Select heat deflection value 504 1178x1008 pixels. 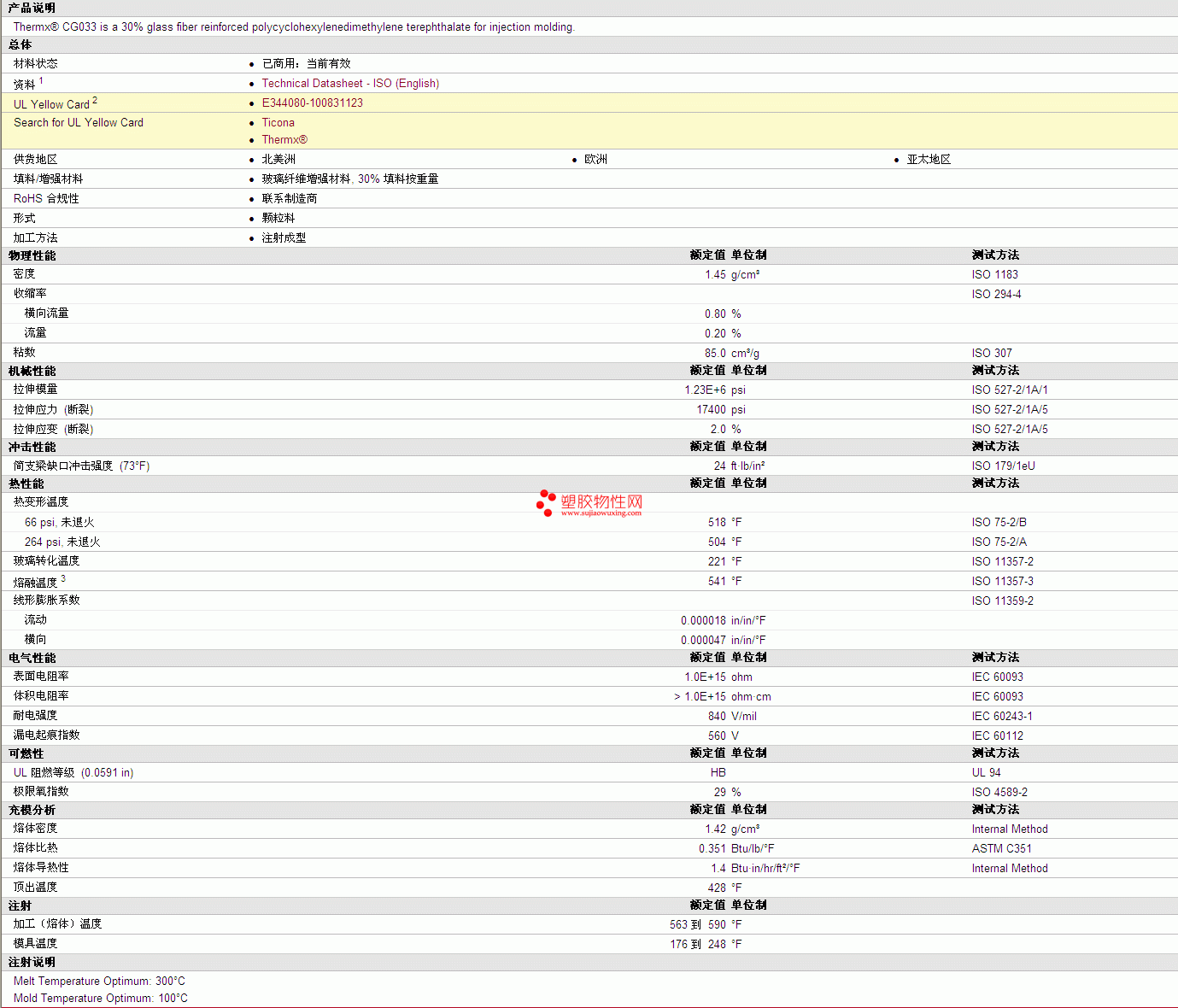pyautogui.click(x=717, y=542)
